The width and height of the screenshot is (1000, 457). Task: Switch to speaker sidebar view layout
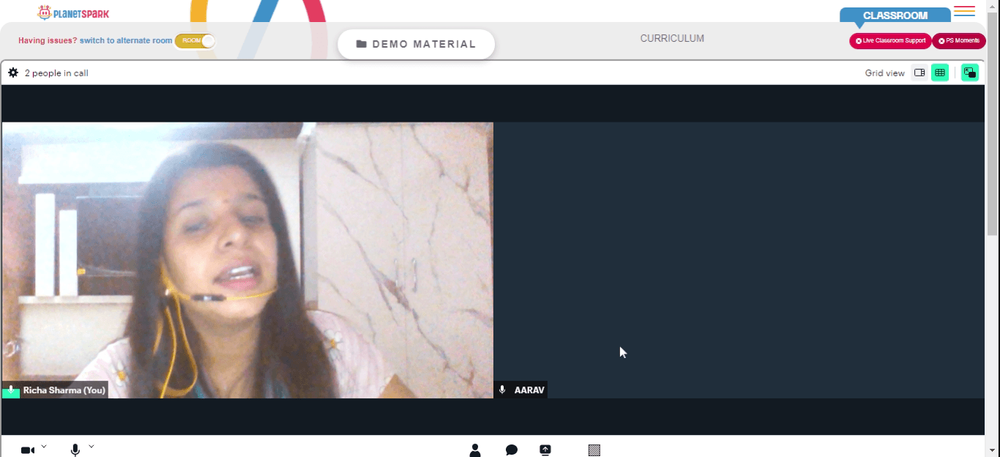[x=919, y=73]
